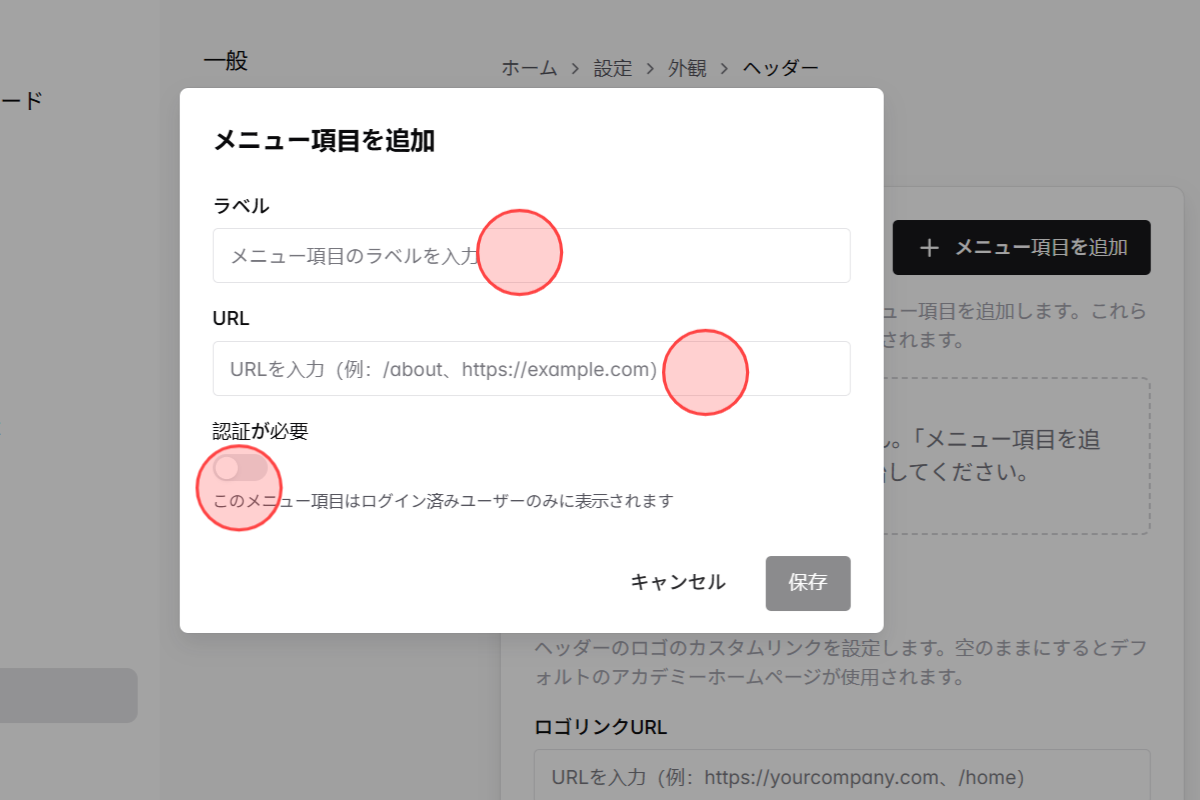This screenshot has width=1200, height=800.
Task: Click the + icon on メニュー項目を追加 button
Action: [x=928, y=247]
